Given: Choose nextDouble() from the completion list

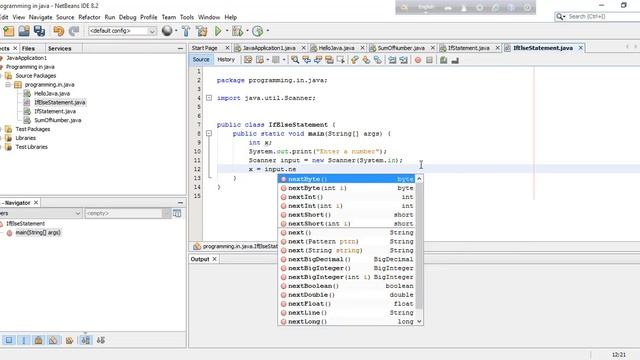Looking at the screenshot, I should tap(347, 295).
